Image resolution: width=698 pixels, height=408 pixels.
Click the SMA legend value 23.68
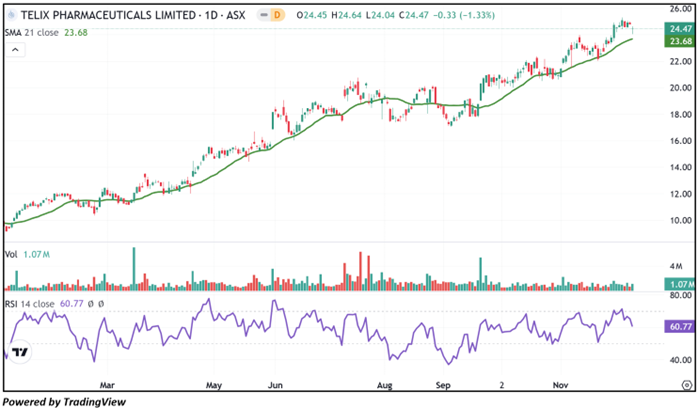click(x=76, y=32)
